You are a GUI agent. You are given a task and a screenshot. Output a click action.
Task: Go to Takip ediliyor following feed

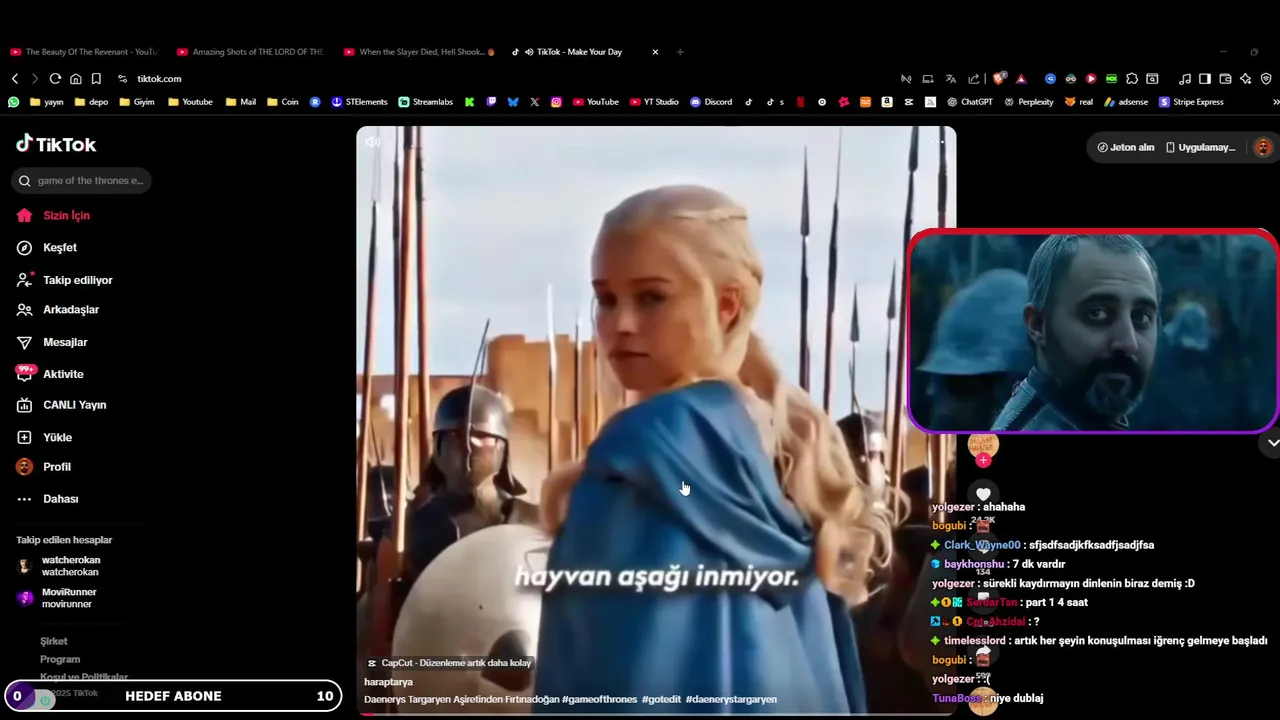65,280
